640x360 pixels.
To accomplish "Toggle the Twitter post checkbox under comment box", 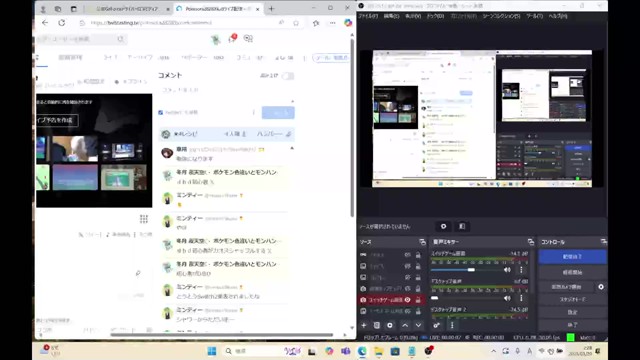I will point(160,113).
